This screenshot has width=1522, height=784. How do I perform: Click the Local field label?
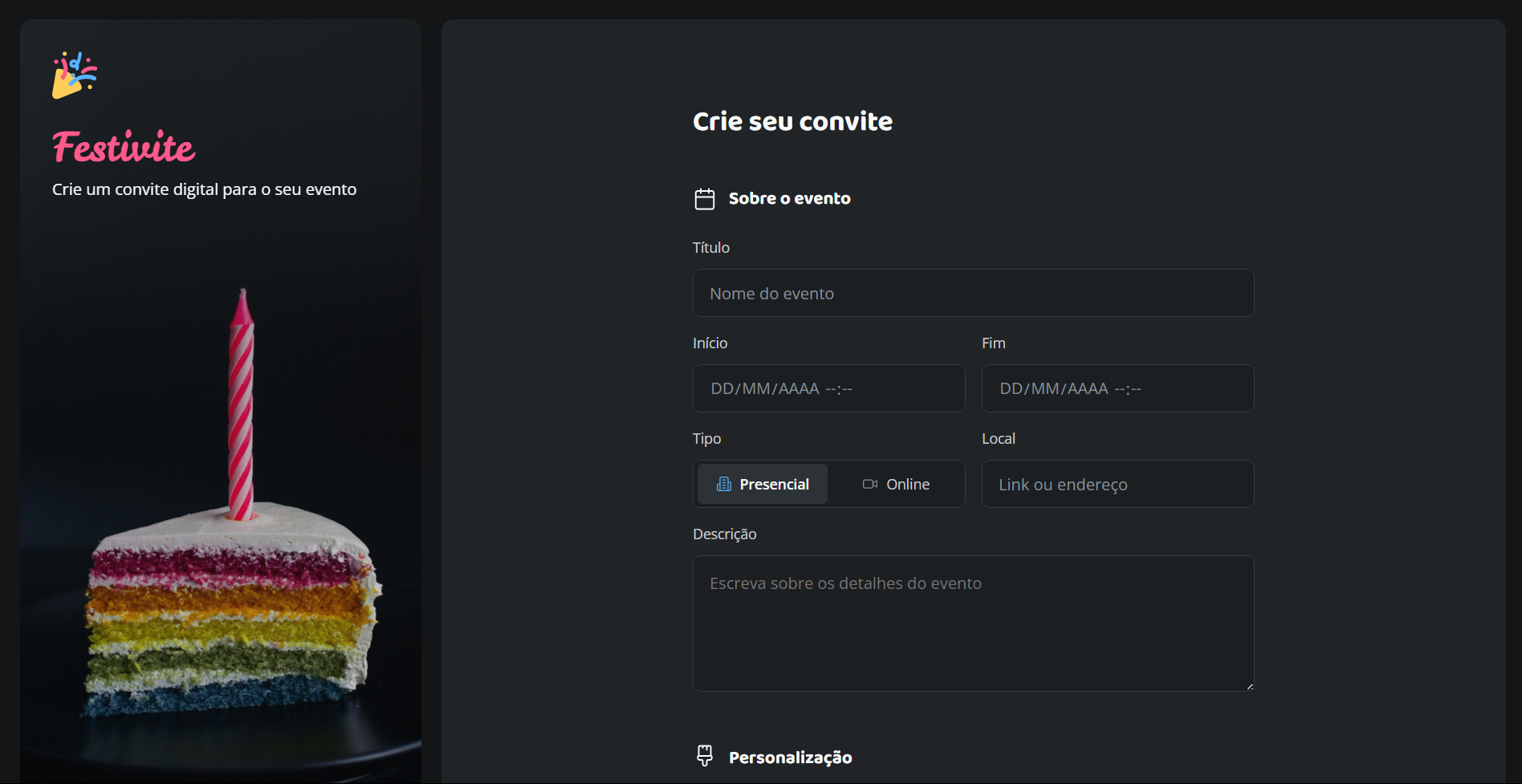[x=999, y=438]
